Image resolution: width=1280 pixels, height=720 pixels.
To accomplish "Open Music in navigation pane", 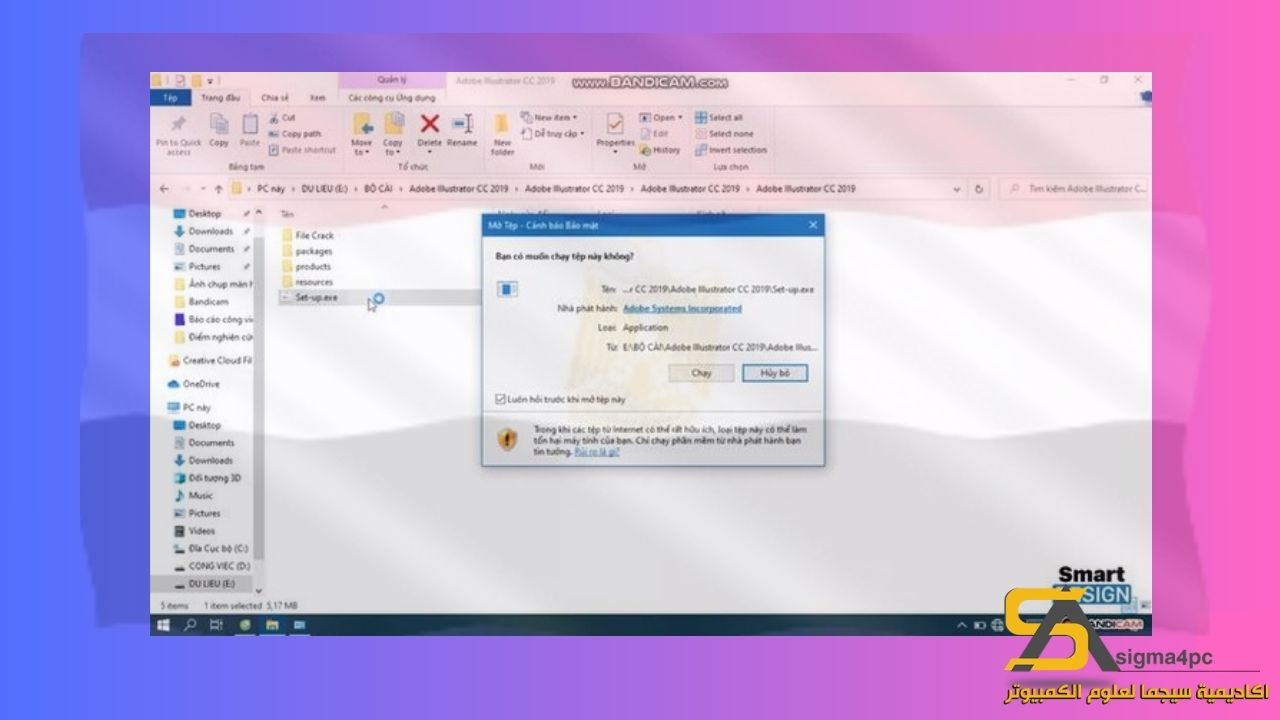I will [x=193, y=495].
